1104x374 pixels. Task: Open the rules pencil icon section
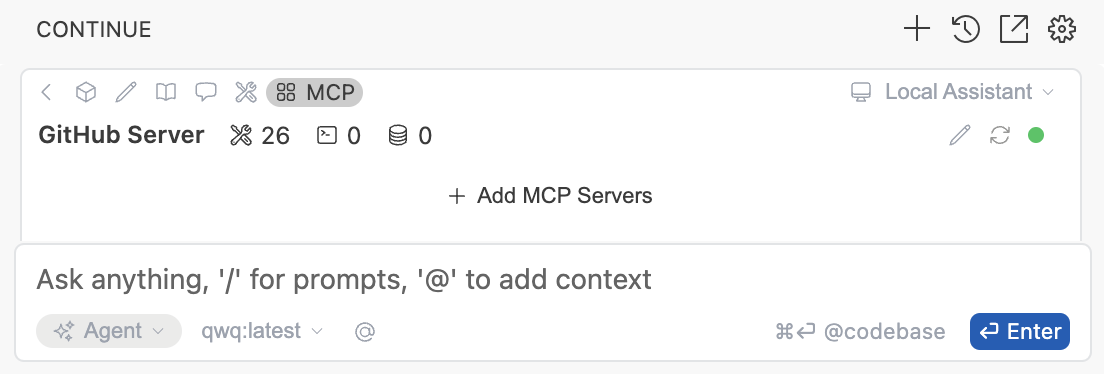[126, 92]
